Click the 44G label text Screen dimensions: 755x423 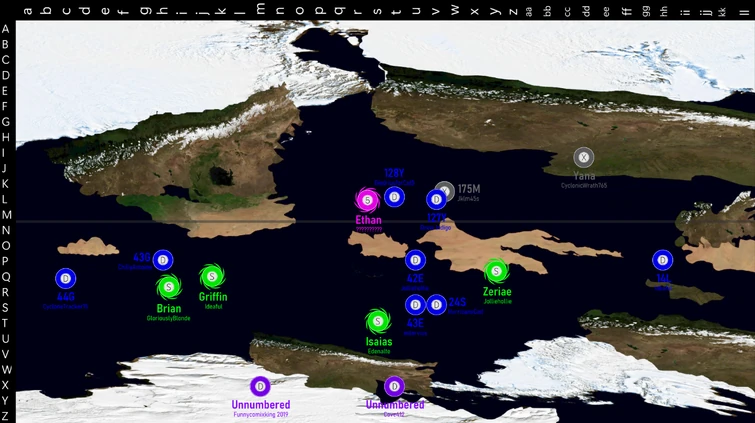[65, 297]
